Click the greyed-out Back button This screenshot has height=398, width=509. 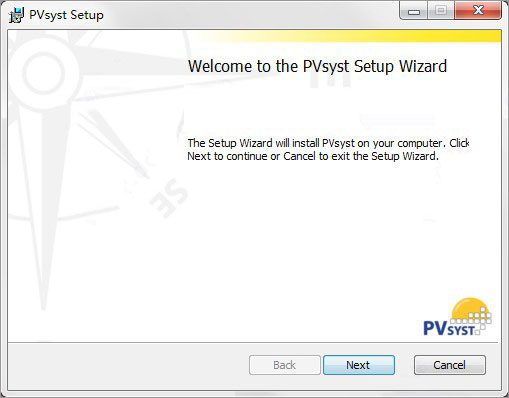285,365
